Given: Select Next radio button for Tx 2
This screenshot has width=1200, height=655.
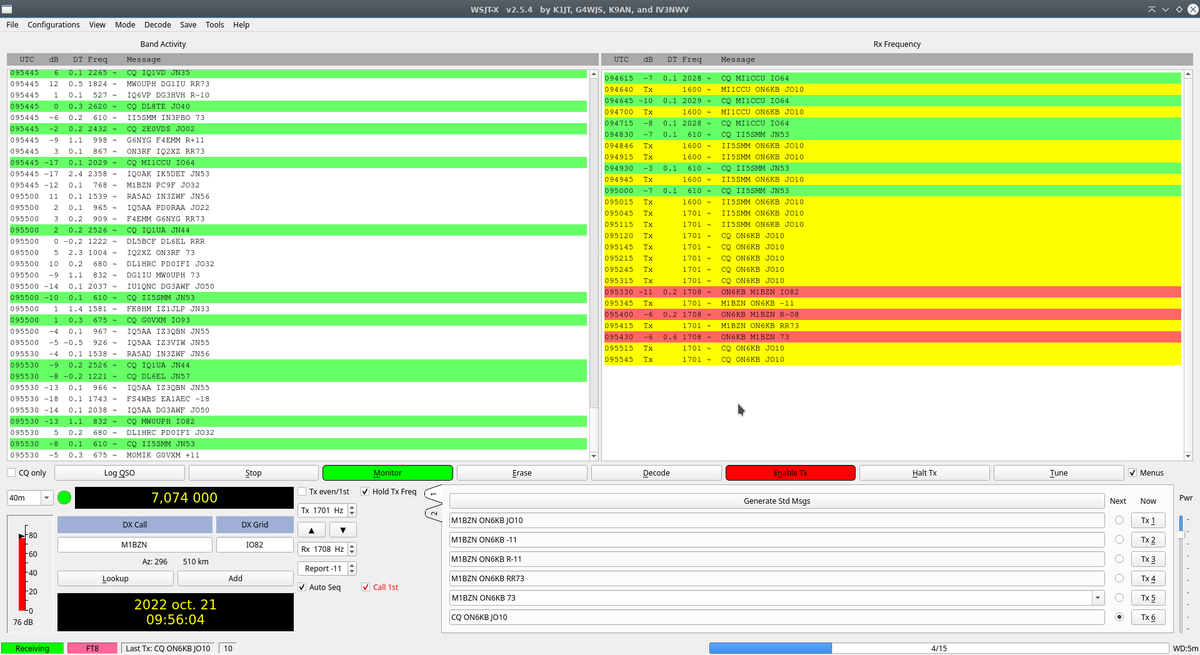Looking at the screenshot, I should point(1118,540).
